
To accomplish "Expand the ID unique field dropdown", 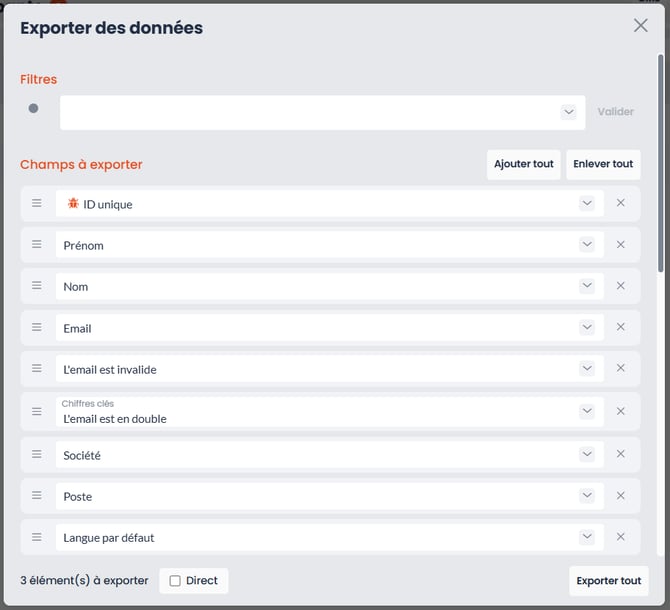I will click(x=587, y=203).
